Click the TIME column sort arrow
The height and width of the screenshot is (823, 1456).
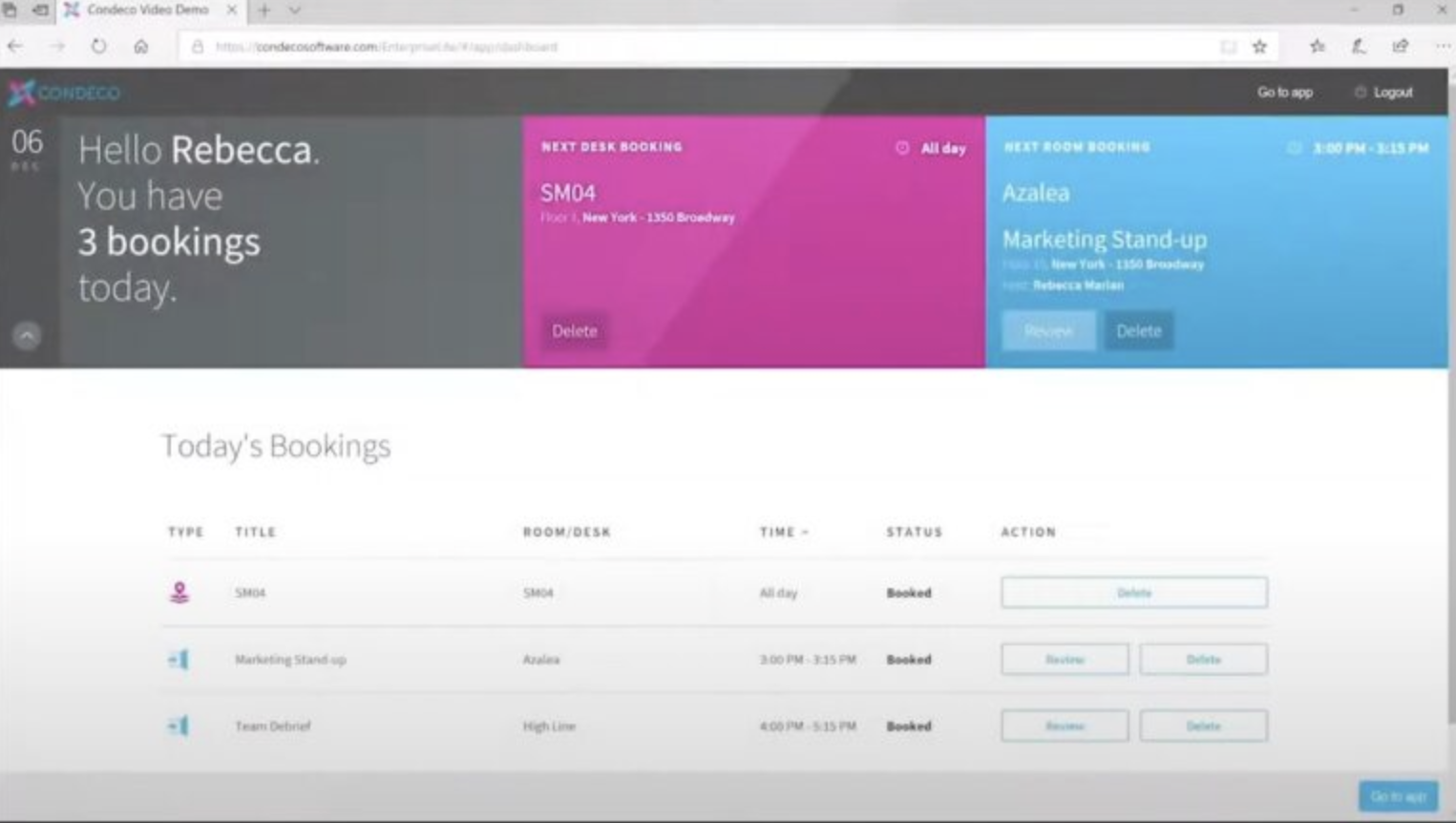(804, 533)
